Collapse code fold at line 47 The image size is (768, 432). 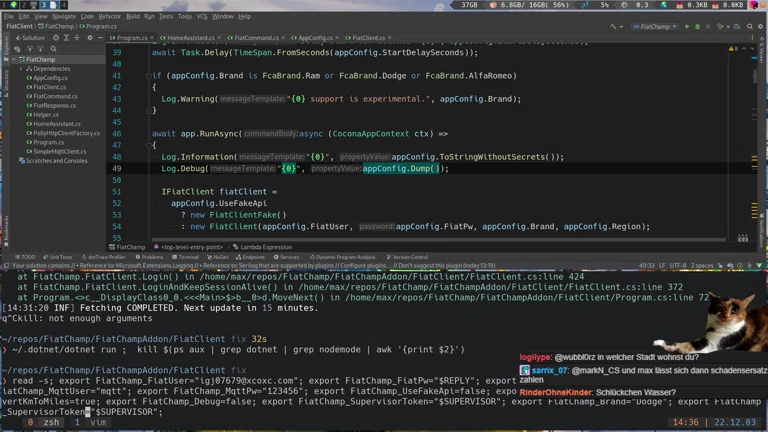coord(148,145)
